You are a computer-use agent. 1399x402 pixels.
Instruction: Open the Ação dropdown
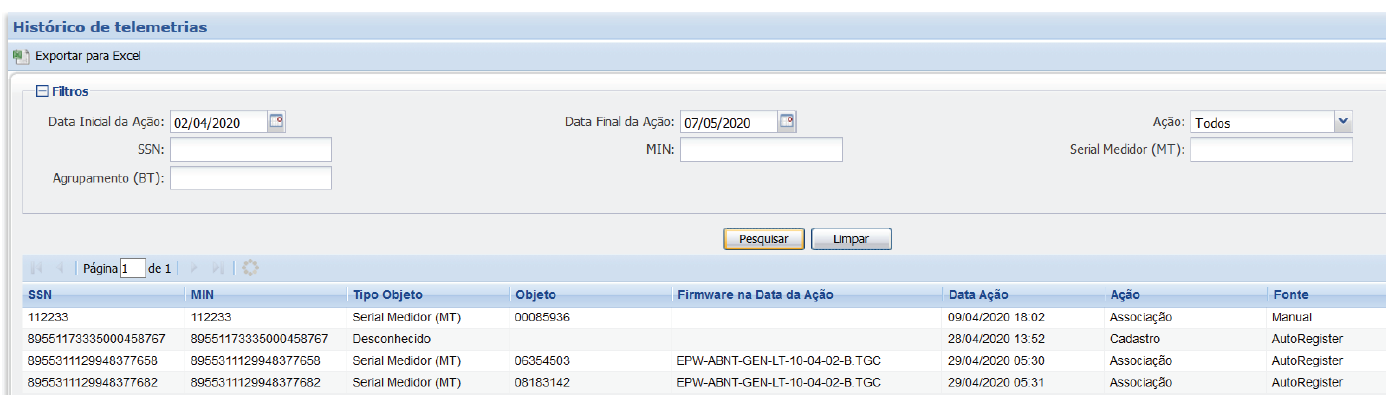pyautogui.click(x=1342, y=122)
